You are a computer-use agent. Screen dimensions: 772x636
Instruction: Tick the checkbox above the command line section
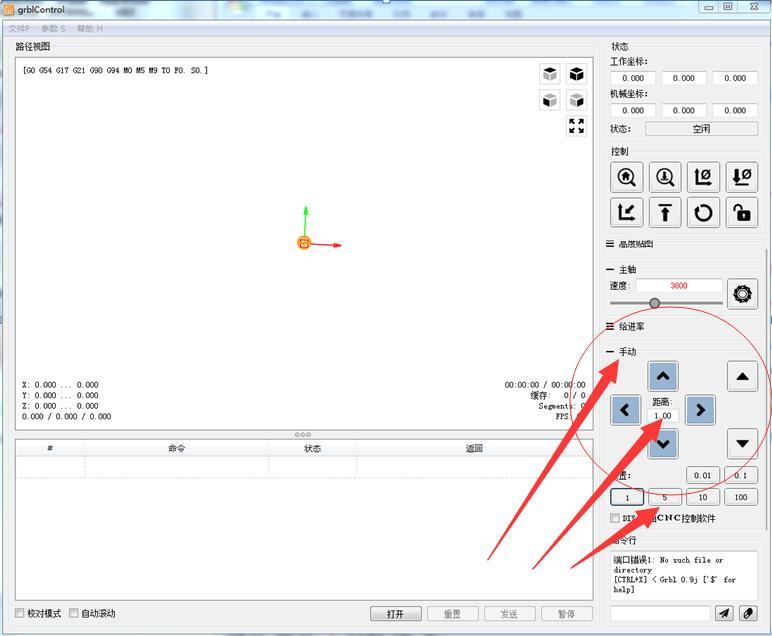[x=615, y=518]
